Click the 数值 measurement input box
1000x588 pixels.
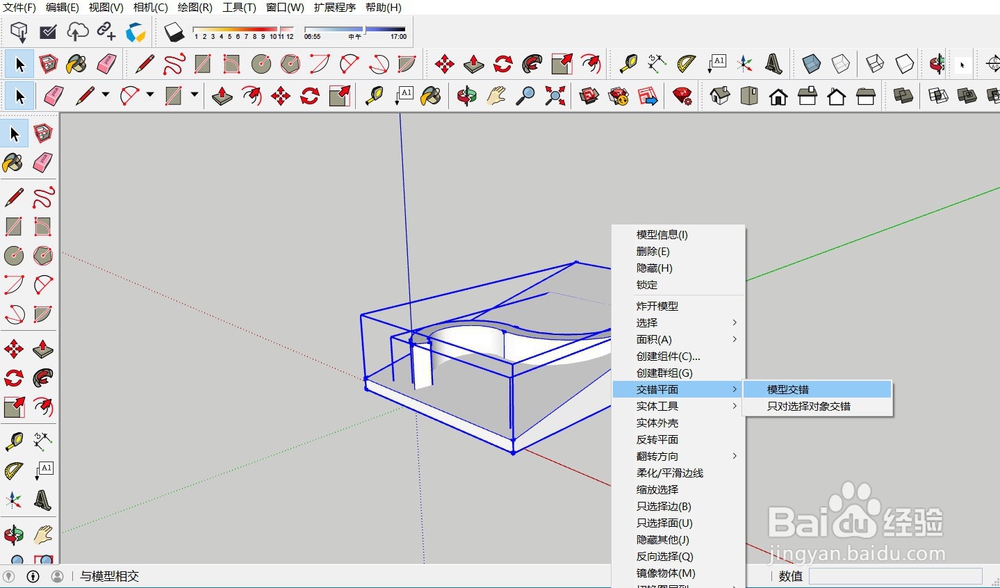click(x=895, y=577)
